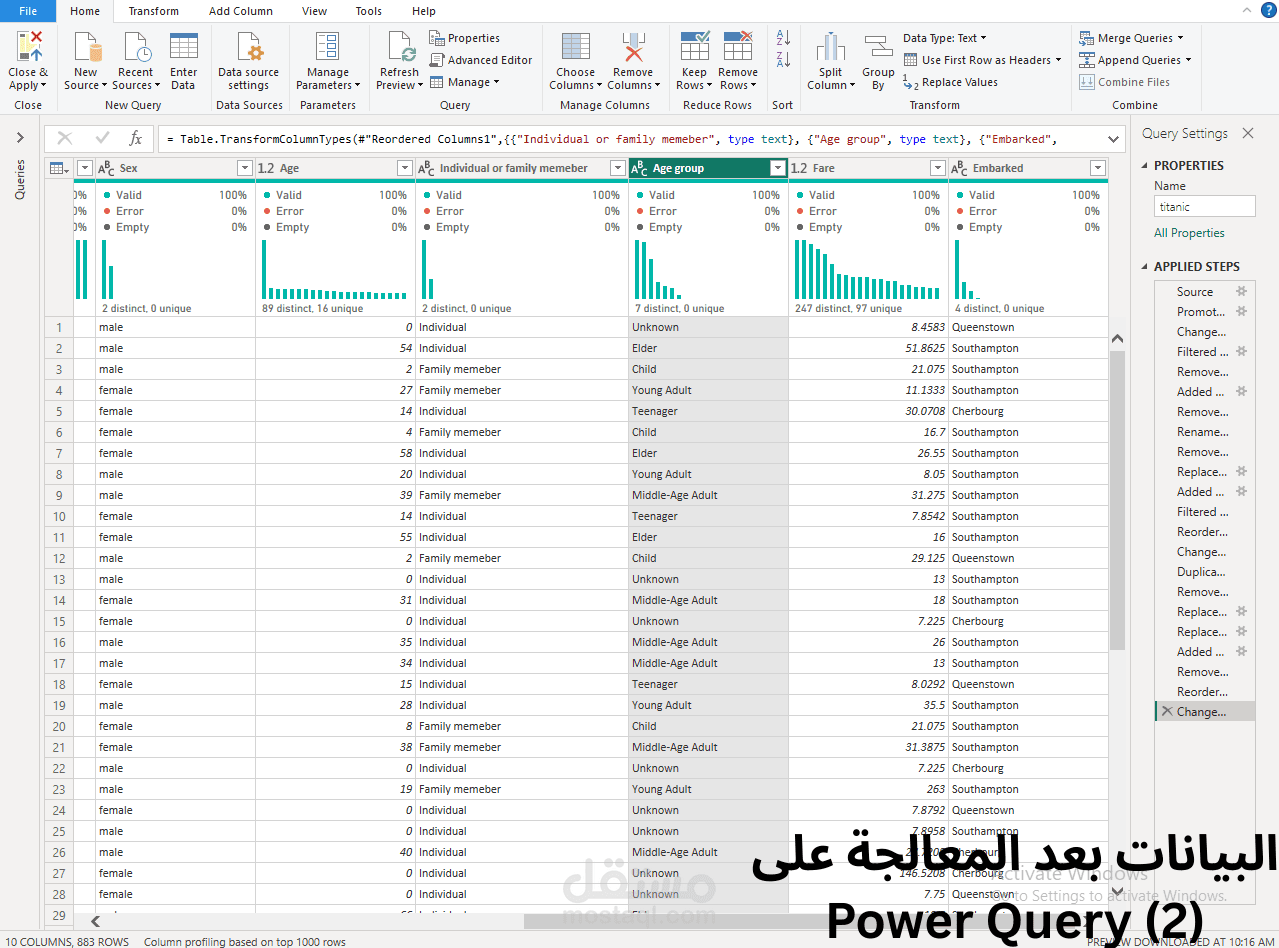Viewport: 1279px width, 948px height.
Task: Click the Remove Rows icon
Action: (737, 46)
